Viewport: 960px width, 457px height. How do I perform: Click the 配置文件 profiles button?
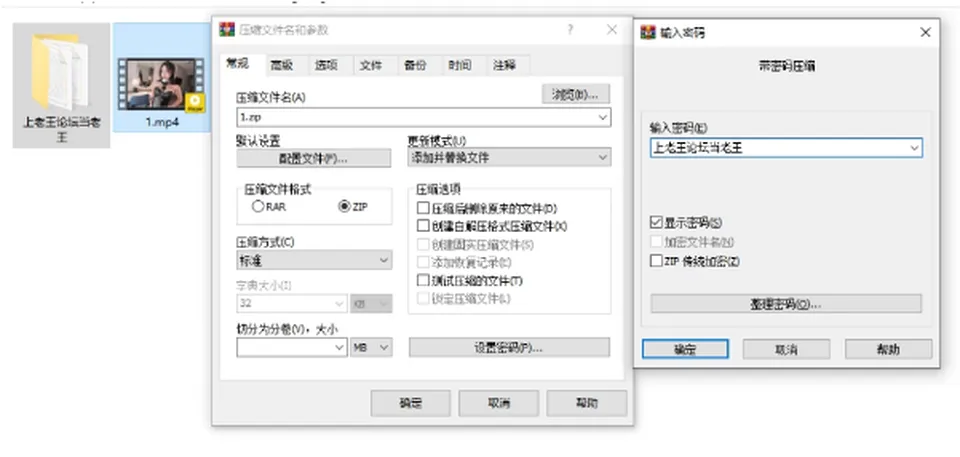[x=313, y=158]
